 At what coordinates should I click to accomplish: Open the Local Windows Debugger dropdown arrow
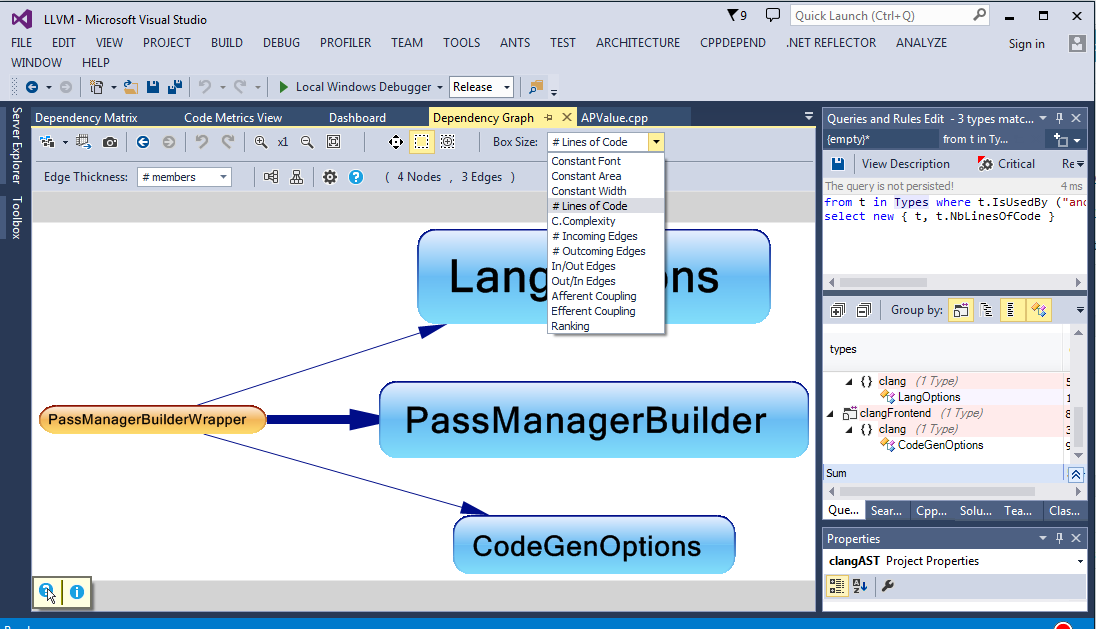[440, 87]
